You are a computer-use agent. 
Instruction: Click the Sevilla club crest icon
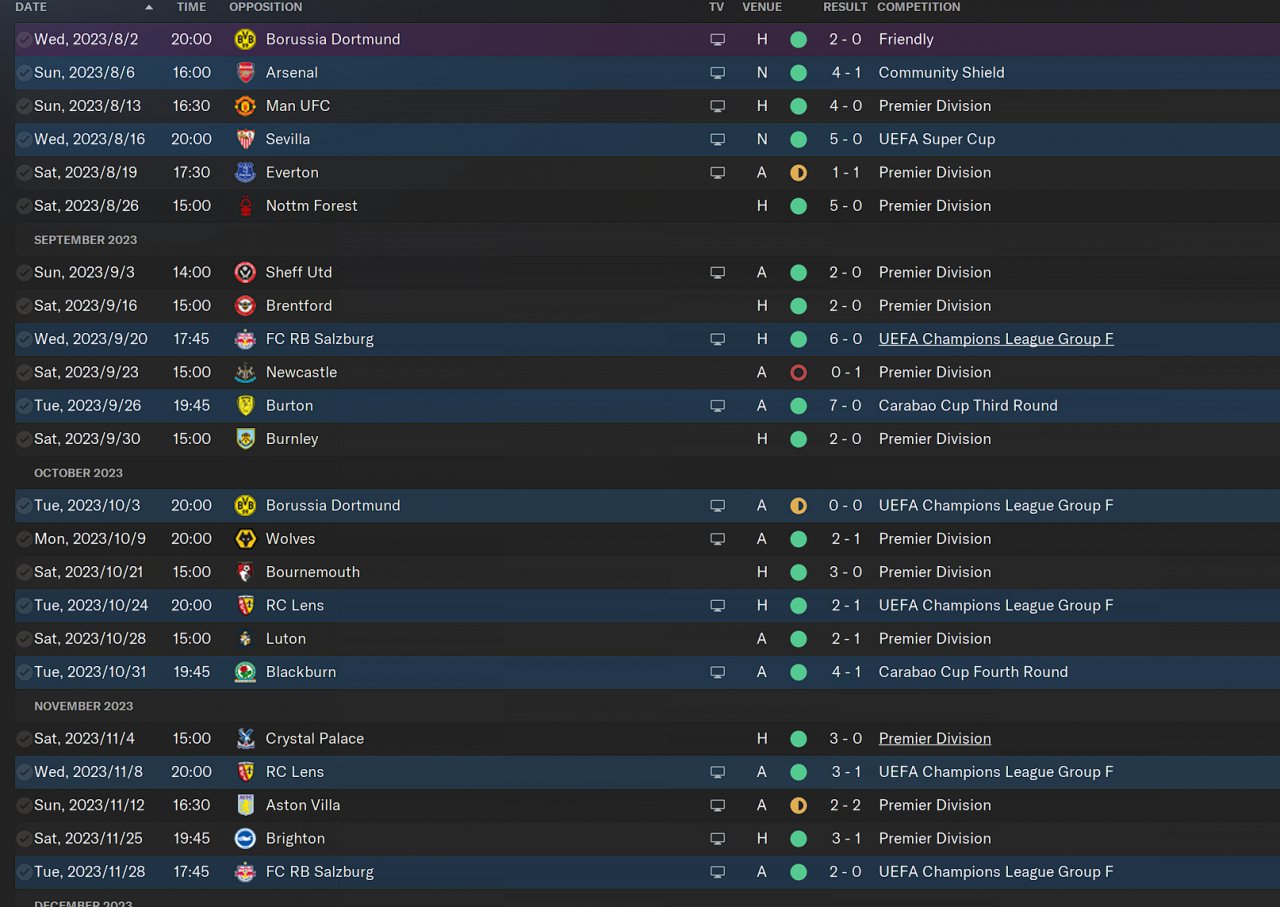tap(245, 139)
